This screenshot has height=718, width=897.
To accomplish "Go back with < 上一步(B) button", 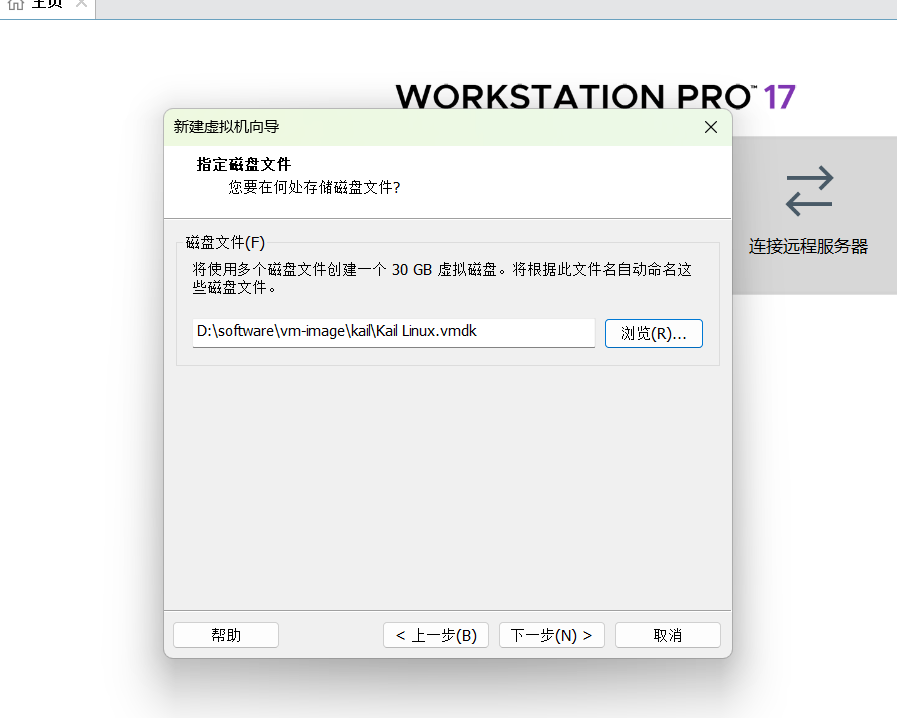I will point(436,635).
